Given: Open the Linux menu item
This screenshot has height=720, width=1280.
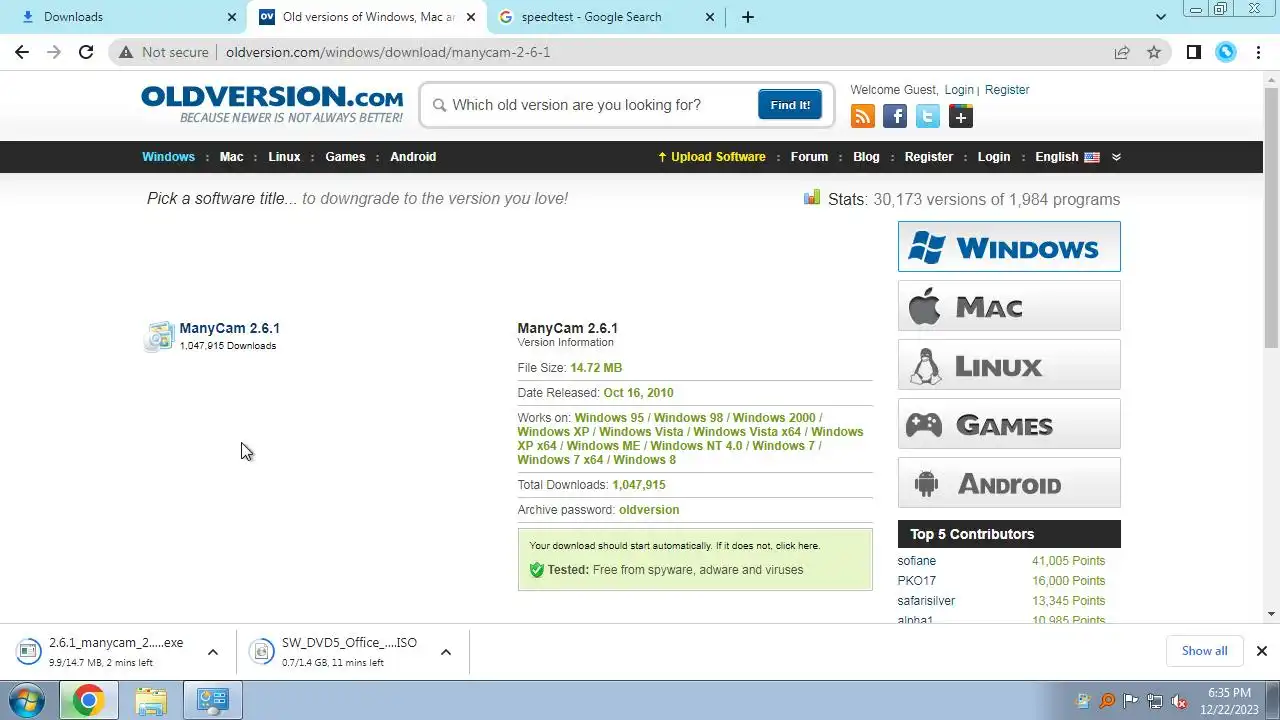Looking at the screenshot, I should [284, 157].
